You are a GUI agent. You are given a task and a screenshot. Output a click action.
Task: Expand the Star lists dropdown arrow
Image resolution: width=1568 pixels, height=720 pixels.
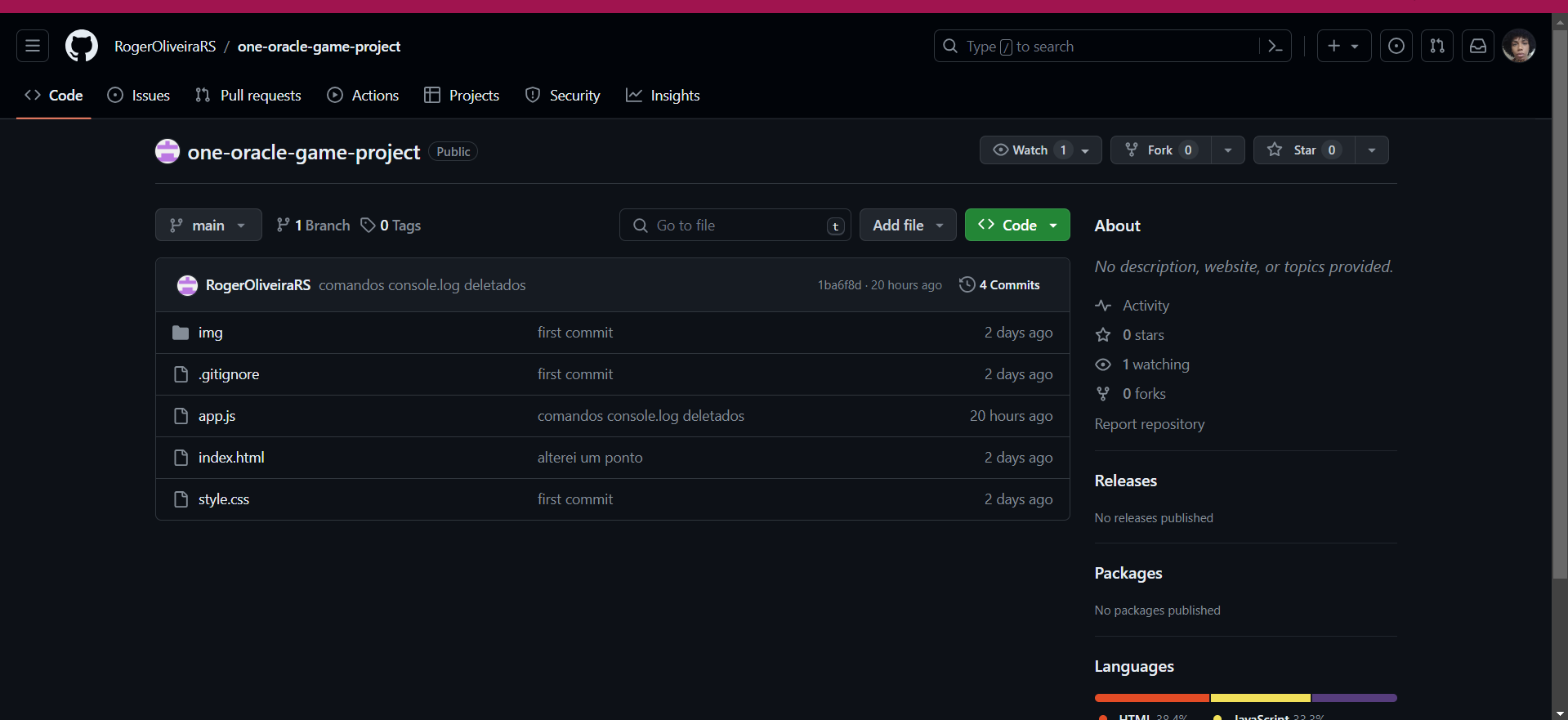1372,150
